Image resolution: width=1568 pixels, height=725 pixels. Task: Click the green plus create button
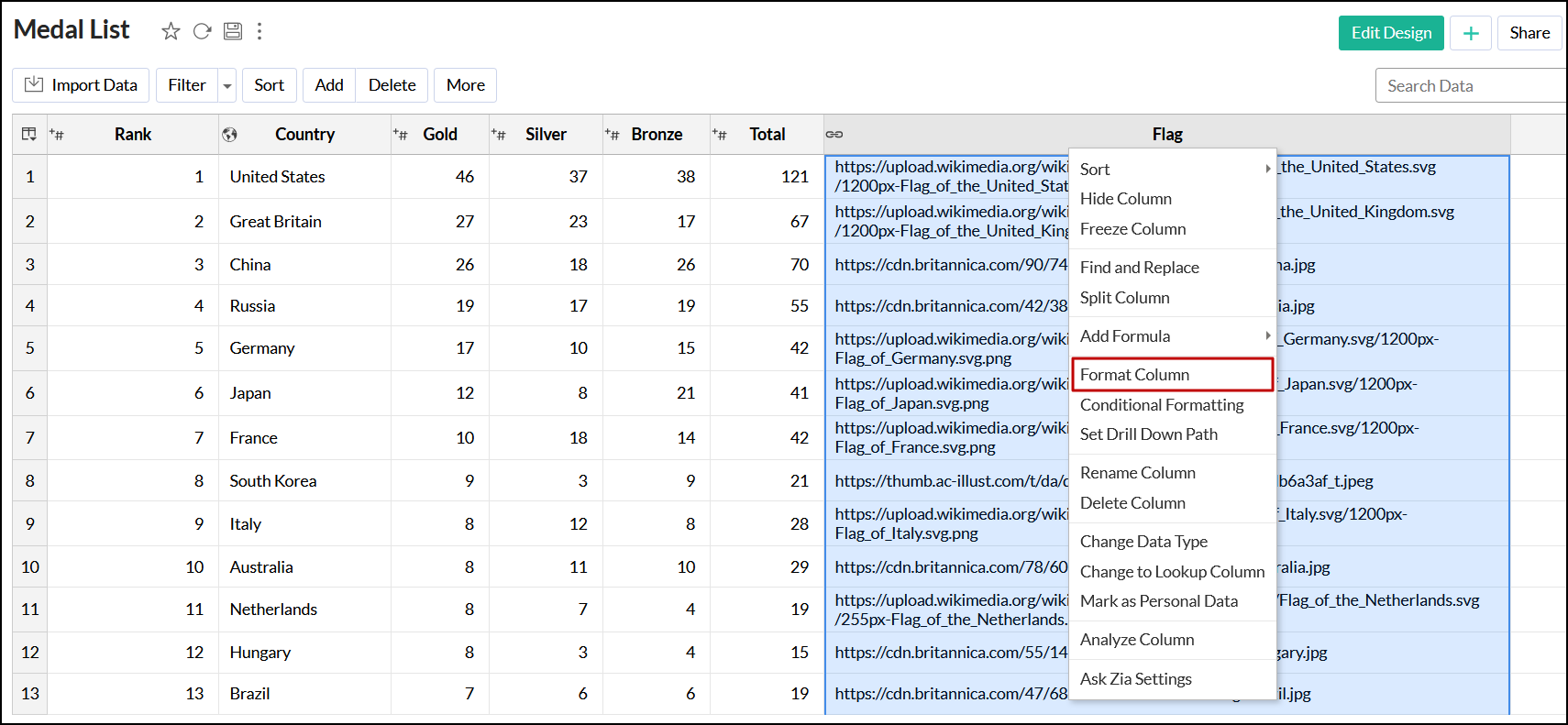pyautogui.click(x=1471, y=33)
